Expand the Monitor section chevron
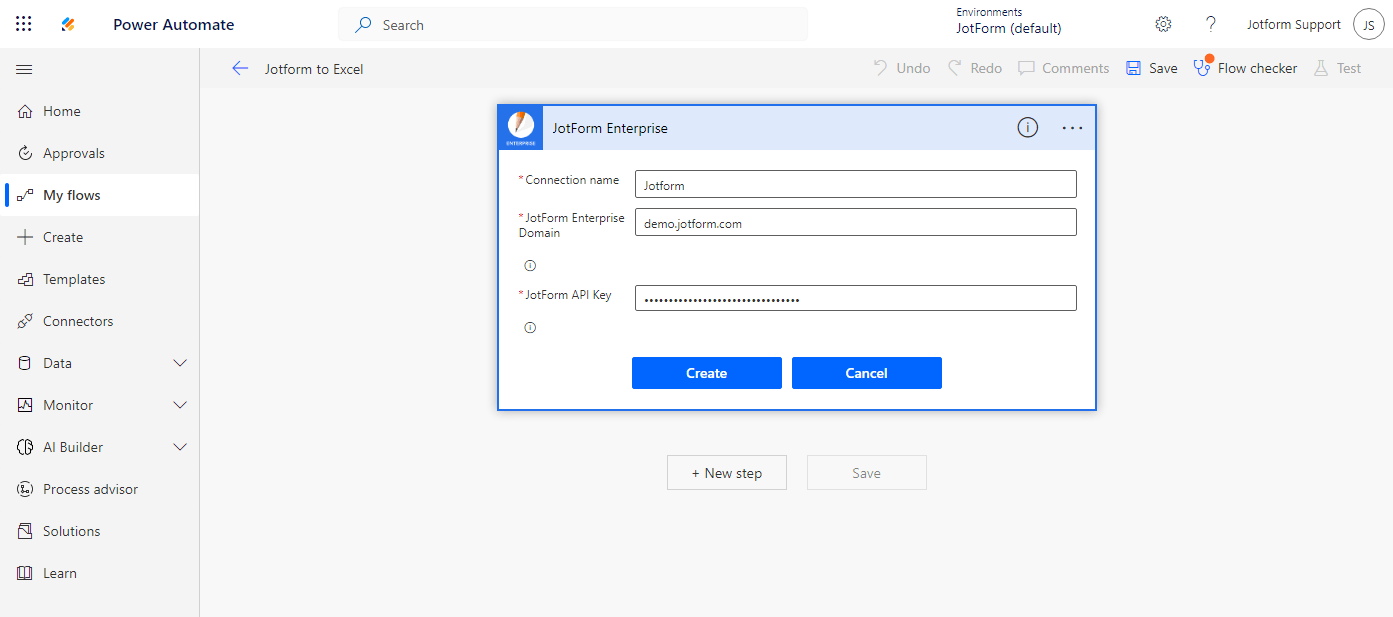This screenshot has height=617, width=1393. pos(180,405)
